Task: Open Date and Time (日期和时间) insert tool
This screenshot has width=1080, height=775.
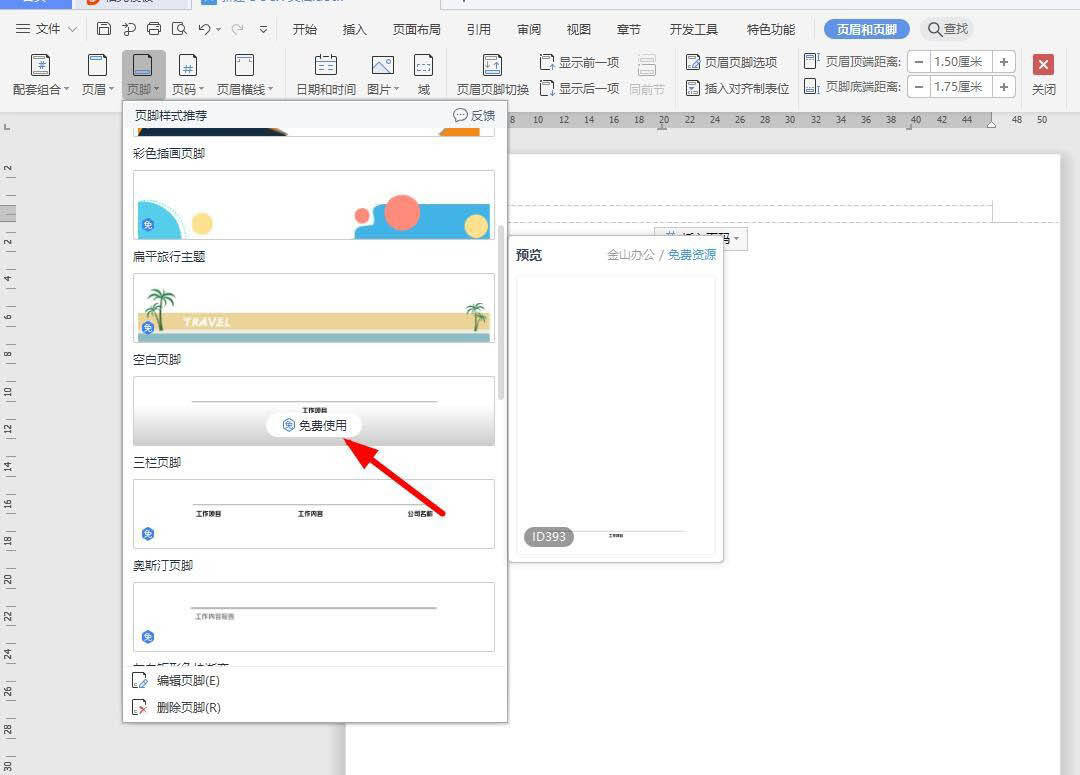Action: coord(326,75)
